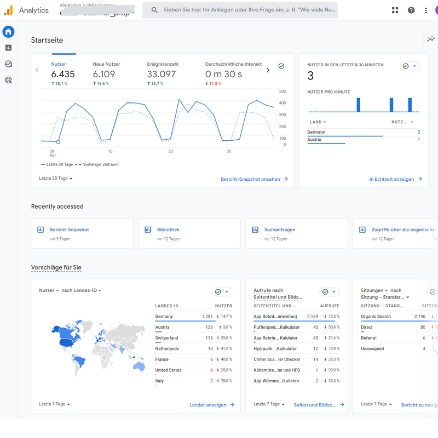Click arrow next to Bericht-Snapshot ansehen
438x438 pixels.
pyautogui.click(x=286, y=179)
